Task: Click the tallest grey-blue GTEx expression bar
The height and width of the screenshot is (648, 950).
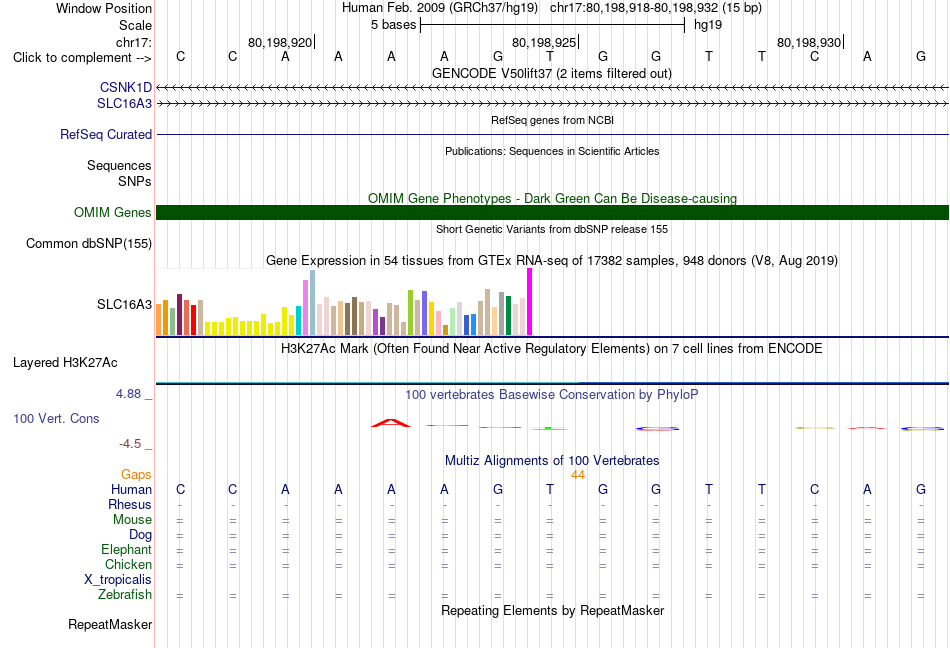Action: (x=313, y=302)
